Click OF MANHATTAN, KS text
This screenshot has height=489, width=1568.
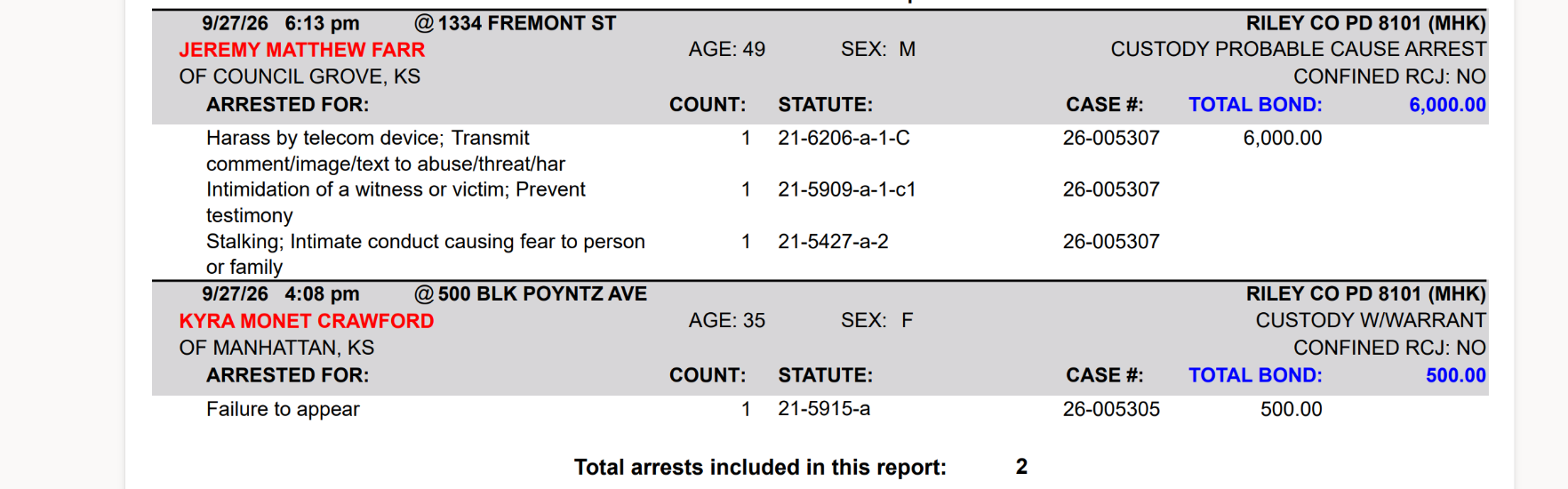[x=276, y=348]
